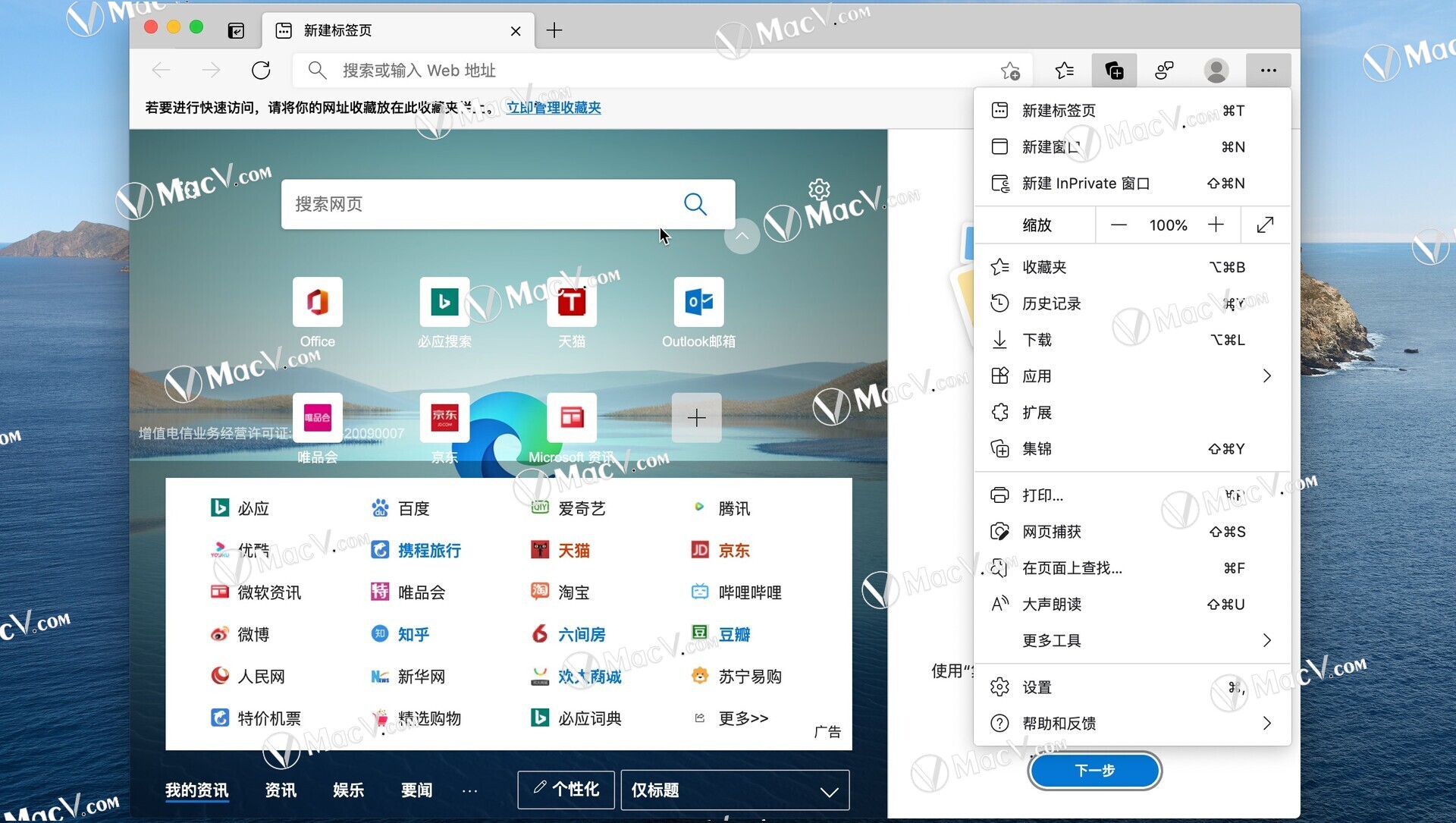The width and height of the screenshot is (1456, 823).
Task: Choose 打印... menu item
Action: coord(1132,495)
